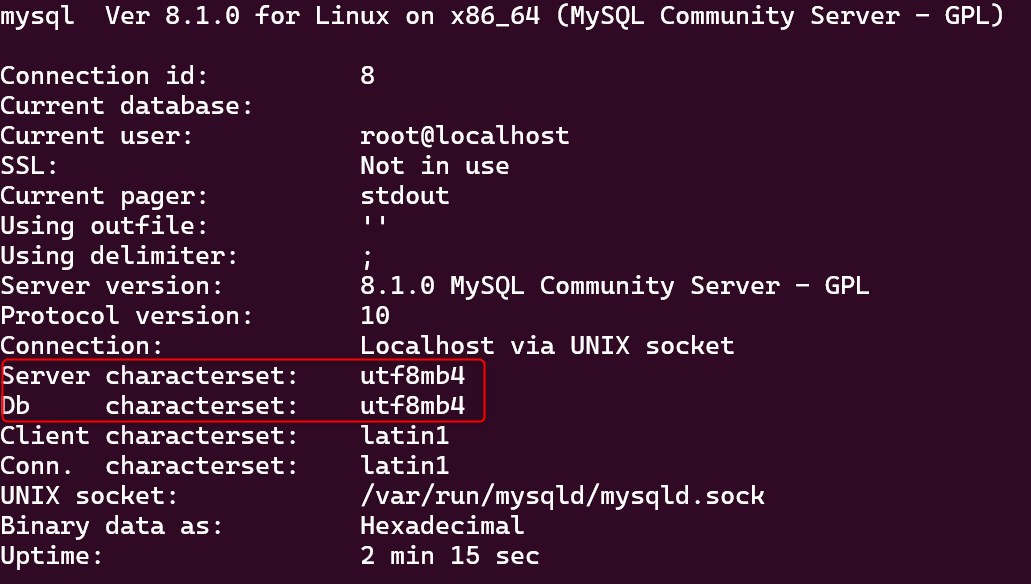The width and height of the screenshot is (1031, 584).
Task: Click the stdout pager value
Action: pos(404,196)
